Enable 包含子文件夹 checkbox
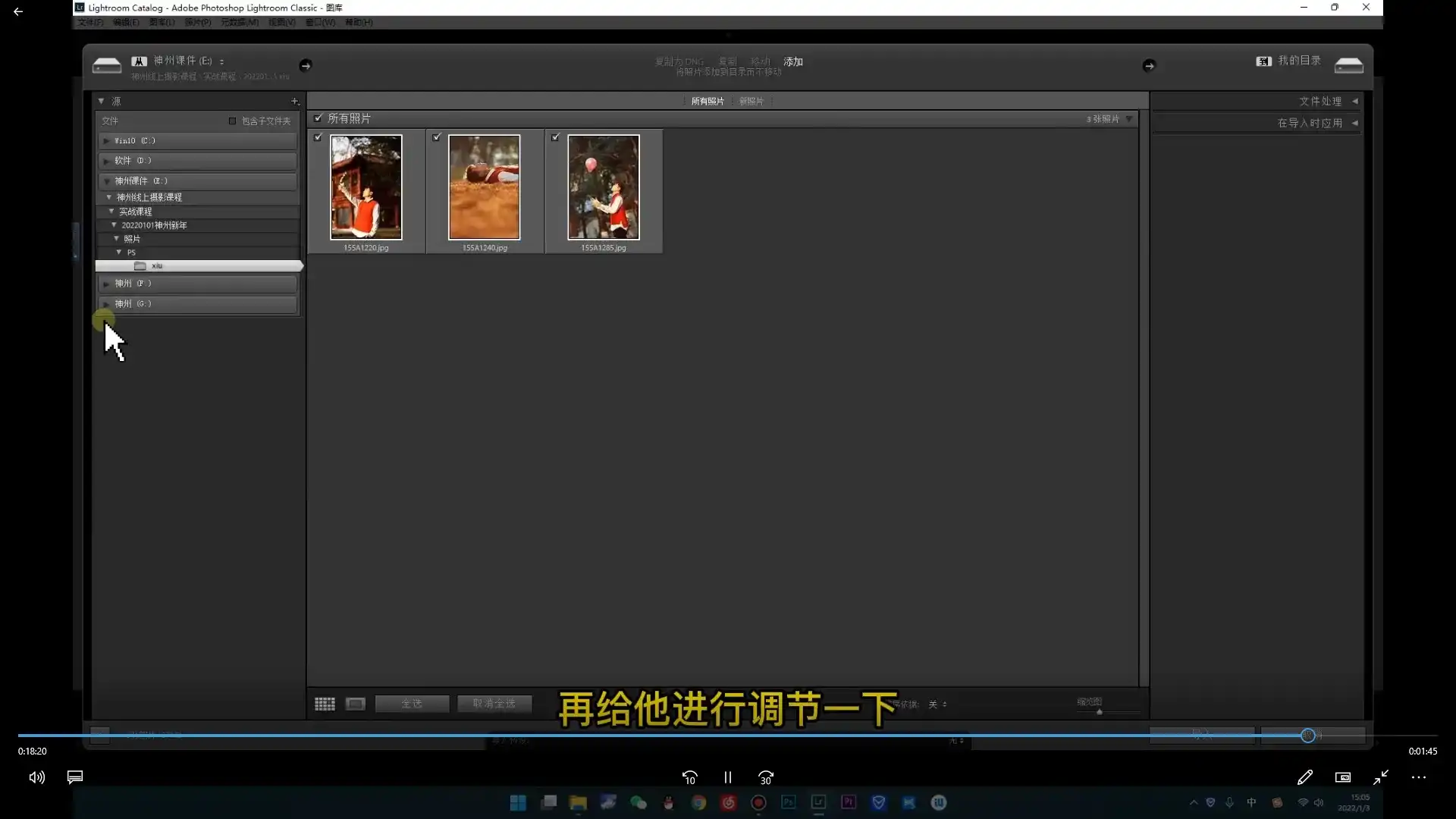 pyautogui.click(x=233, y=121)
